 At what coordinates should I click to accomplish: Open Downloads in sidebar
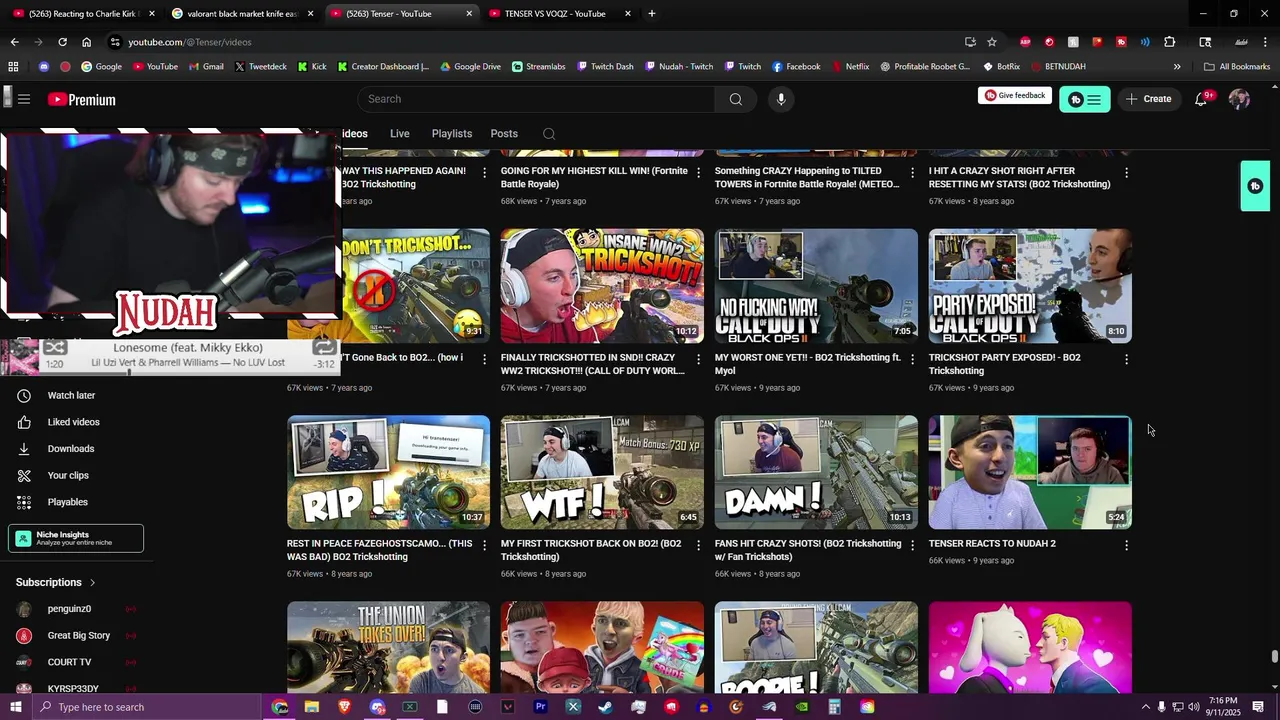(70, 449)
